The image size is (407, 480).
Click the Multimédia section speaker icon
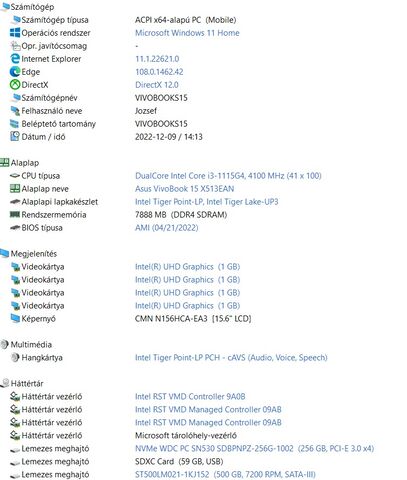[x=5, y=344]
